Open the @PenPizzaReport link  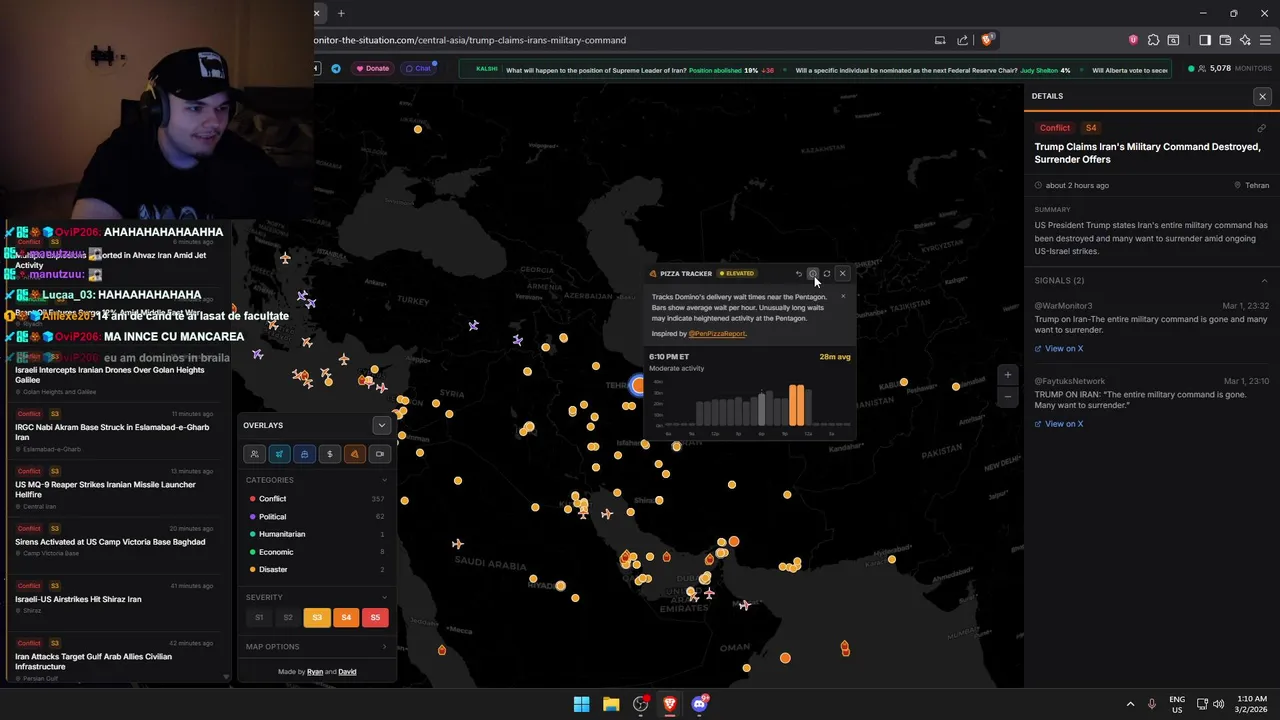[x=717, y=333]
